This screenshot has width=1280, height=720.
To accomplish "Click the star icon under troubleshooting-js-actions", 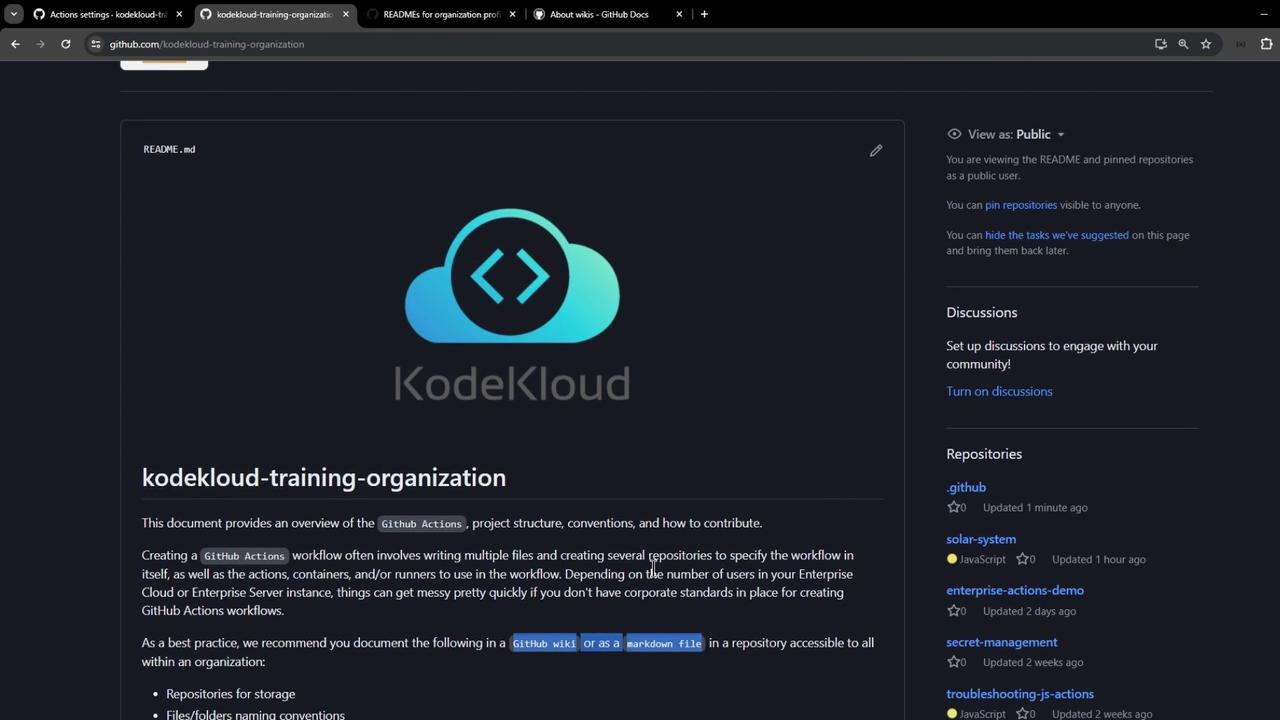I will 1022,714.
